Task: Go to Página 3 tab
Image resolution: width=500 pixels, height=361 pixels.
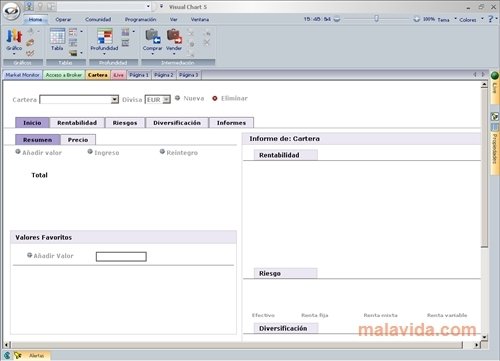Action: point(189,75)
